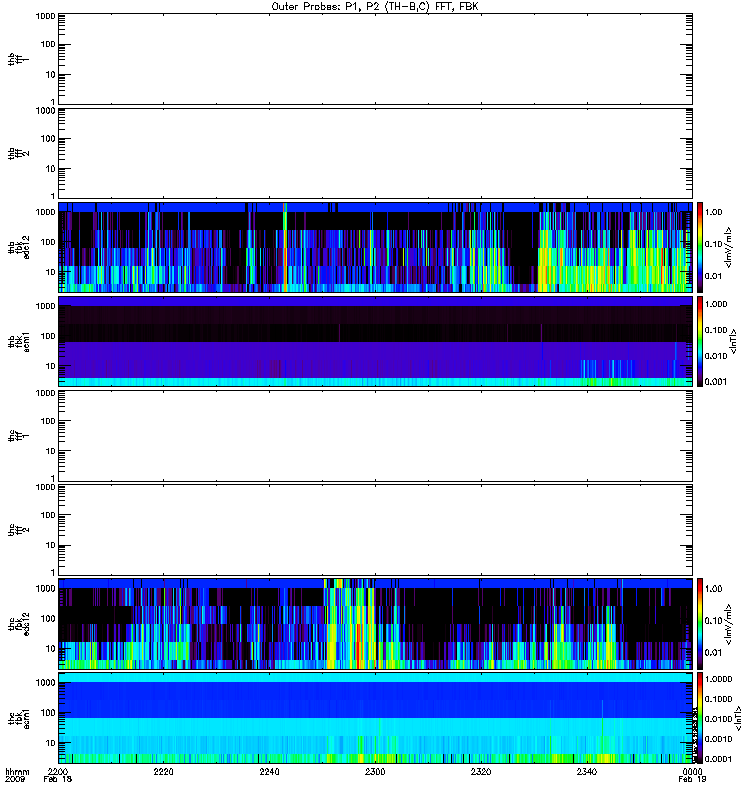Click the thb fbk scm1 spectrogram panel
The height and width of the screenshot is (800, 750).
click(x=376, y=341)
